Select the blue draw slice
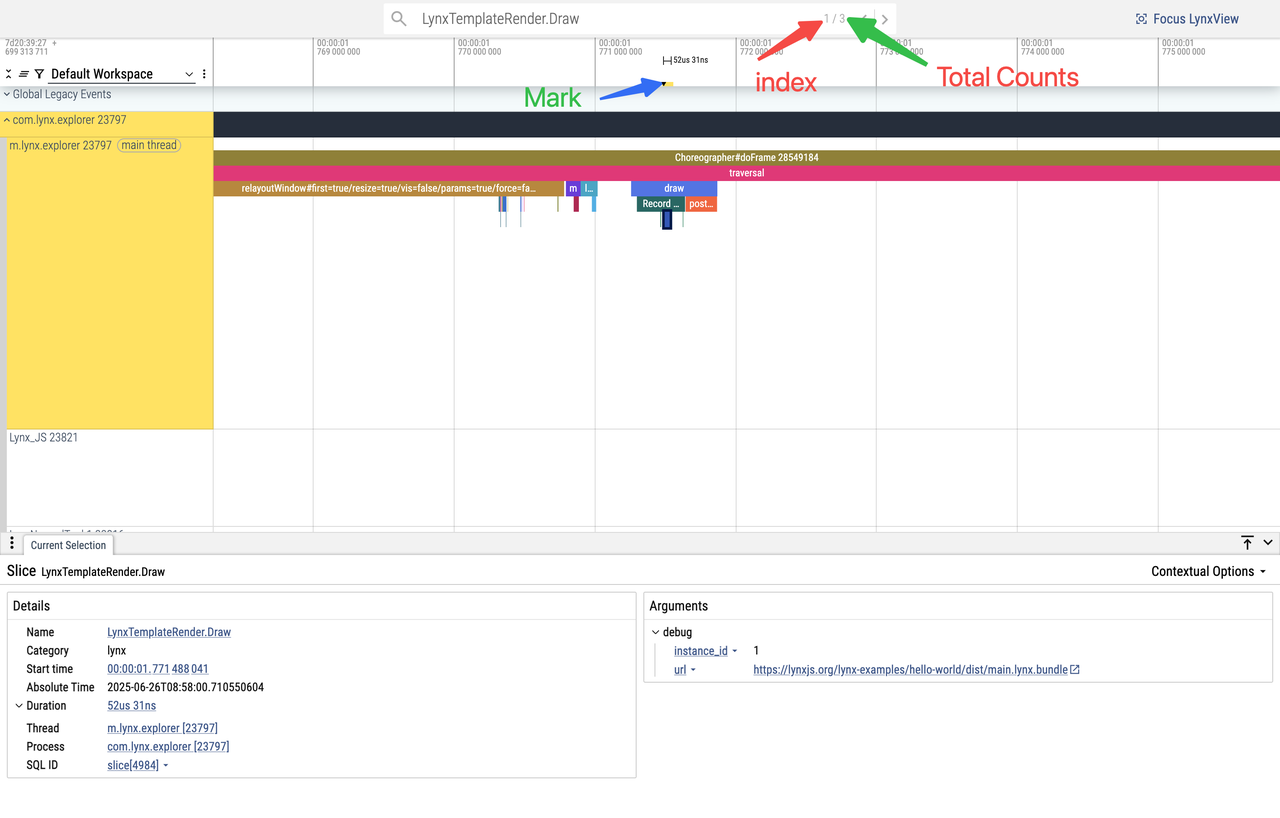Viewport: 1280px width, 818px height. click(x=674, y=188)
